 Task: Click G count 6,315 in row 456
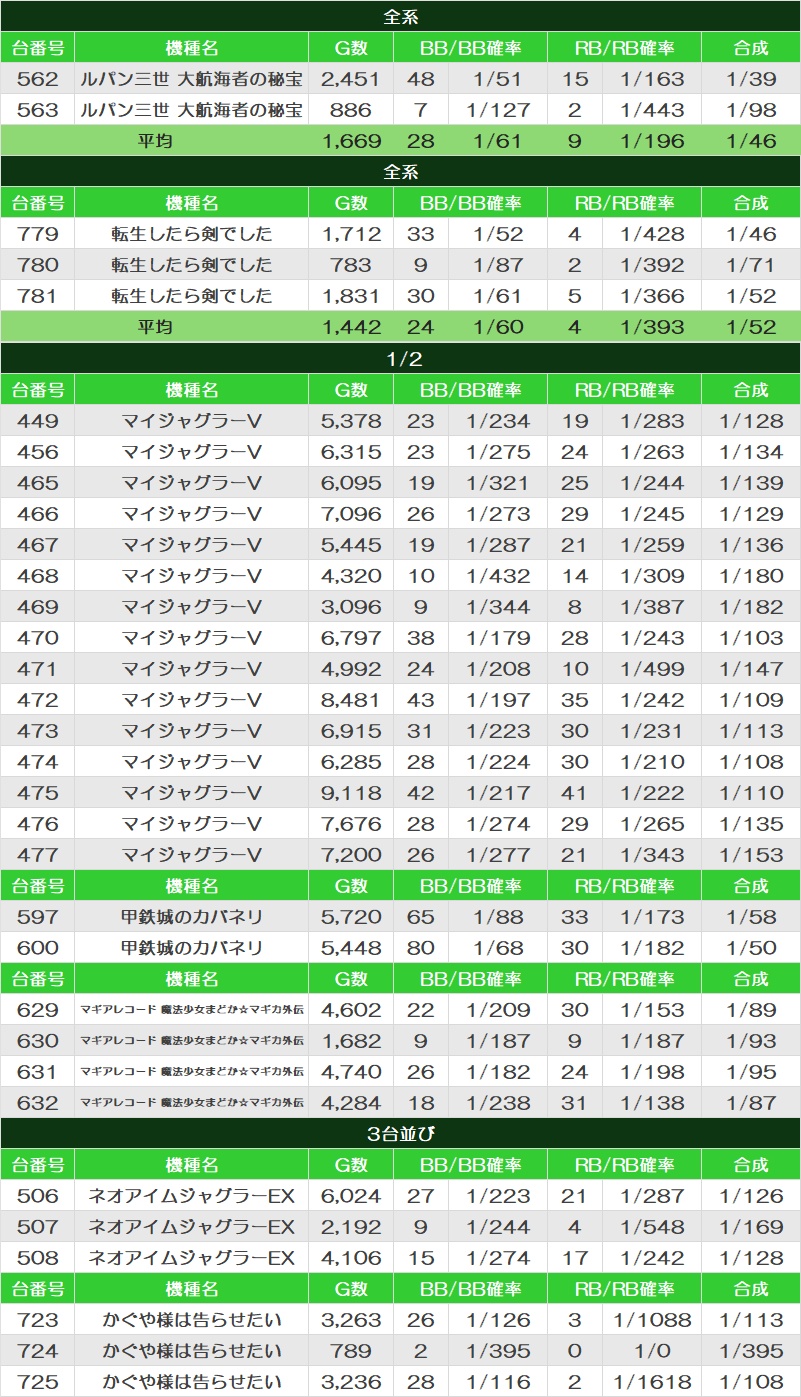tap(351, 452)
